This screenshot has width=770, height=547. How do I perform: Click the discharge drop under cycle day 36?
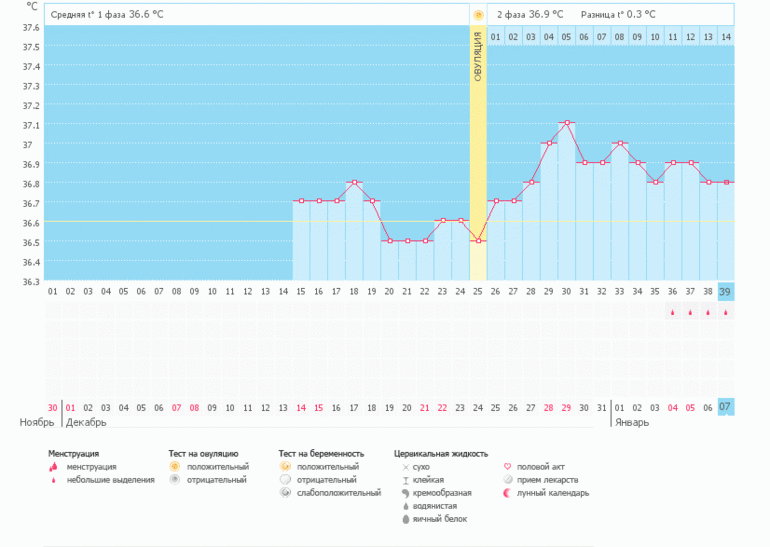click(672, 312)
